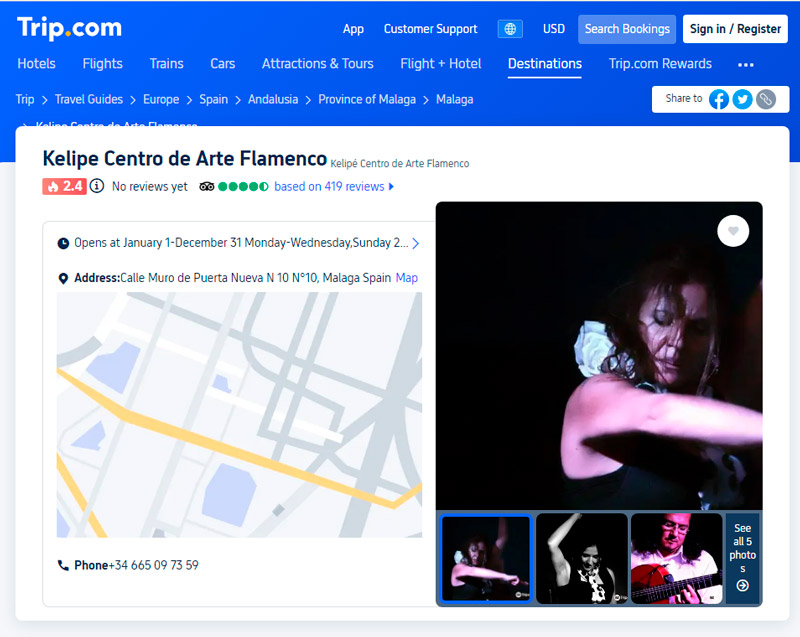
Task: Open the more options ellipsis menu
Action: click(745, 65)
